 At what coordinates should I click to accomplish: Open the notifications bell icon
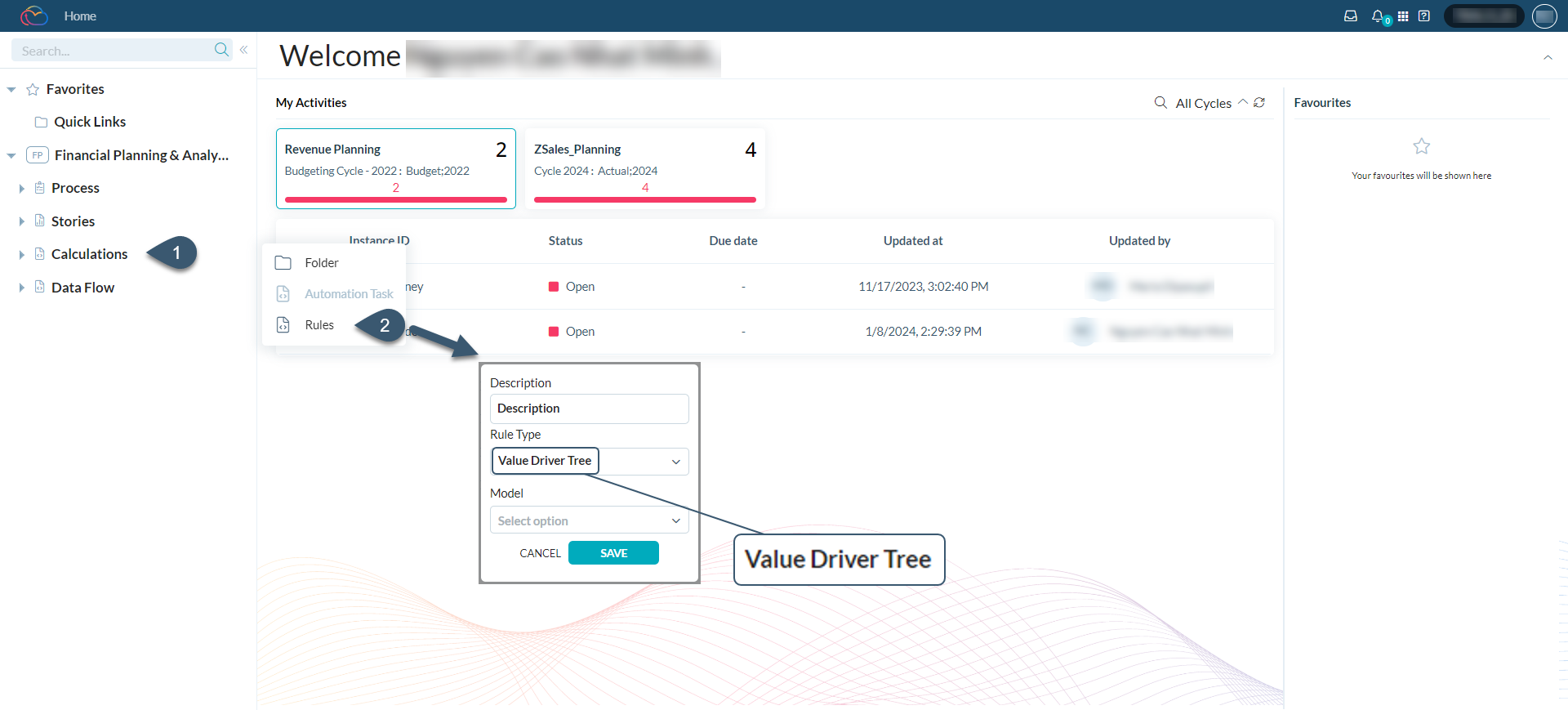point(1378,16)
